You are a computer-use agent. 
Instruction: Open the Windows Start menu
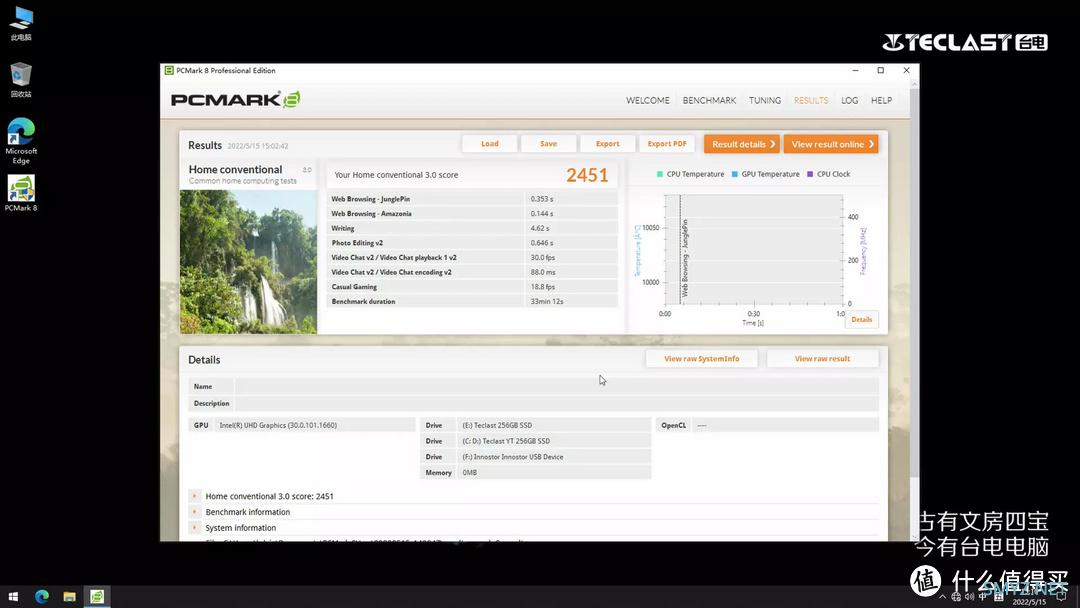(13, 596)
